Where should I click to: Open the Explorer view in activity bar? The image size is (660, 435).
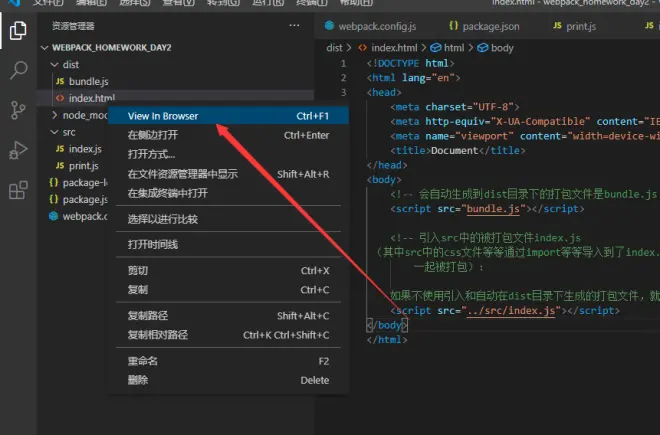pos(18,31)
